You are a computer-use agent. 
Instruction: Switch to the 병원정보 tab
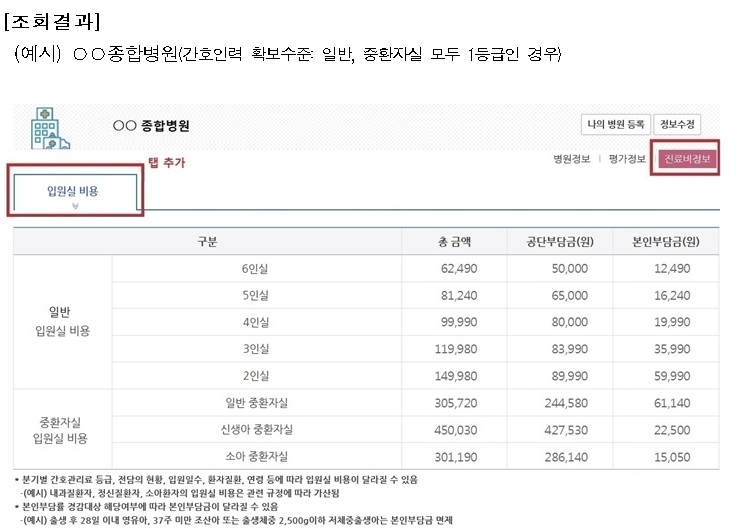coord(572,159)
